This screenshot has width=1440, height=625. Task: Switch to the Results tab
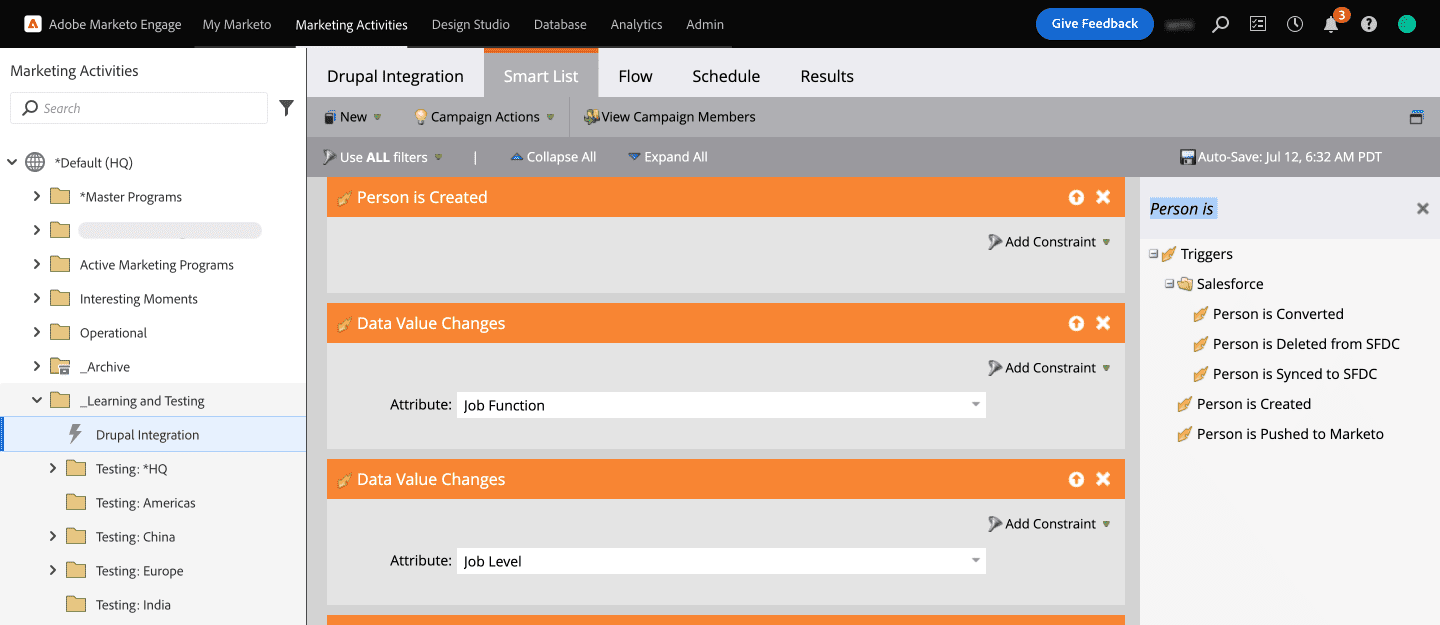tap(827, 76)
